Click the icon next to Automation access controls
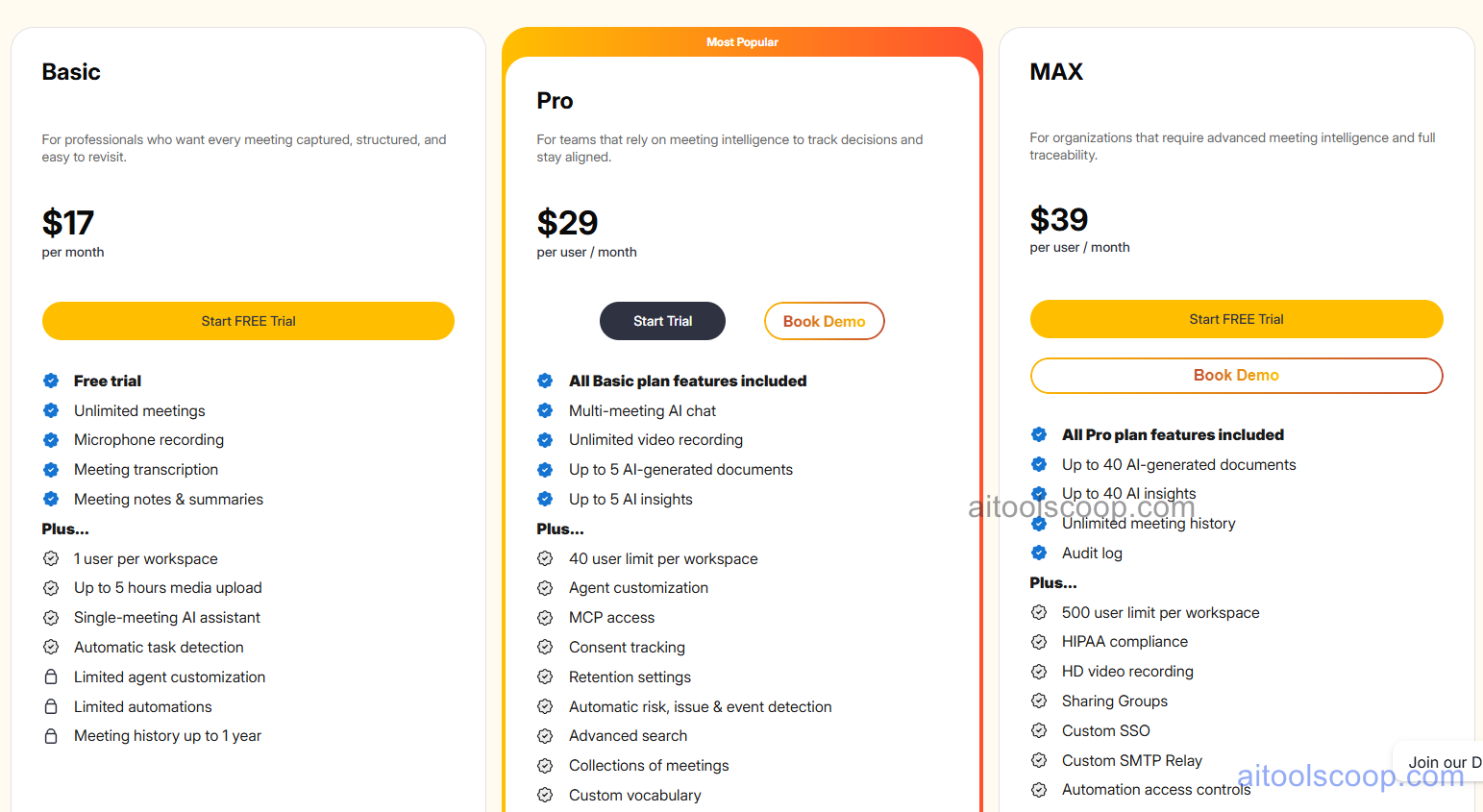This screenshot has width=1483, height=812. (x=1039, y=789)
